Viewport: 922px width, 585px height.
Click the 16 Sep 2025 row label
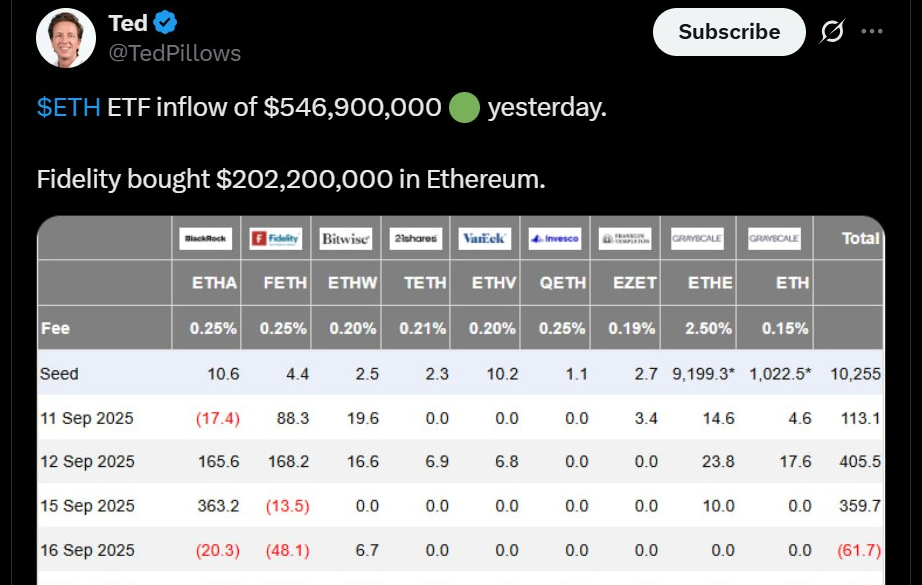click(87, 550)
